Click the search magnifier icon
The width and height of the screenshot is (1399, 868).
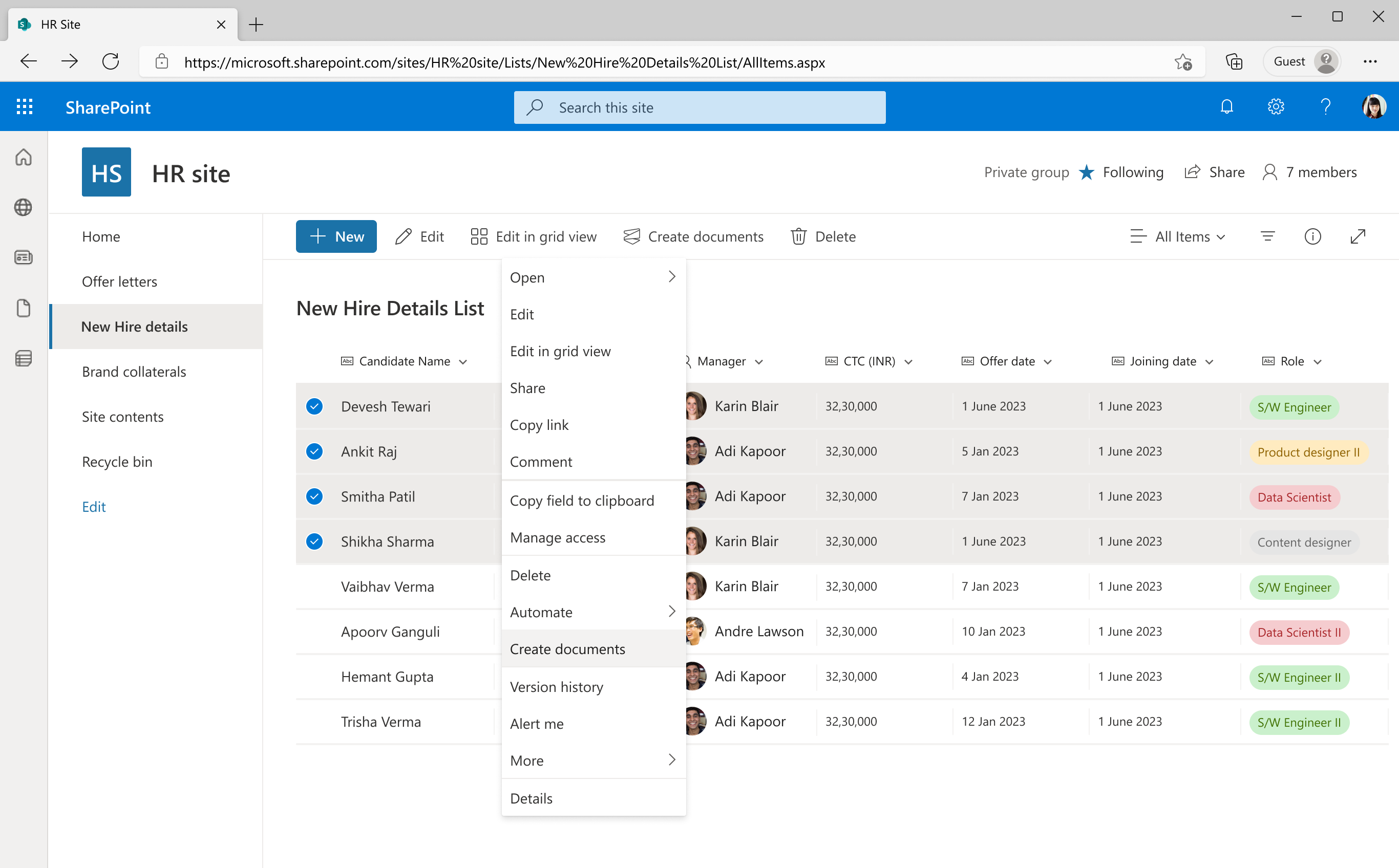point(535,107)
